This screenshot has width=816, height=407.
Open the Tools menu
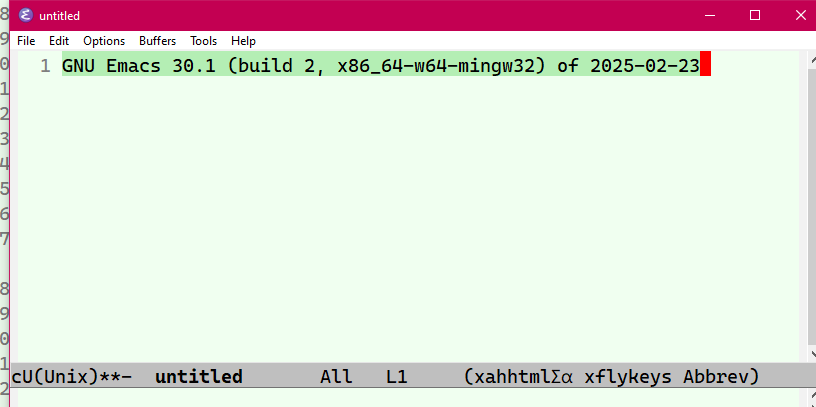[x=203, y=41]
